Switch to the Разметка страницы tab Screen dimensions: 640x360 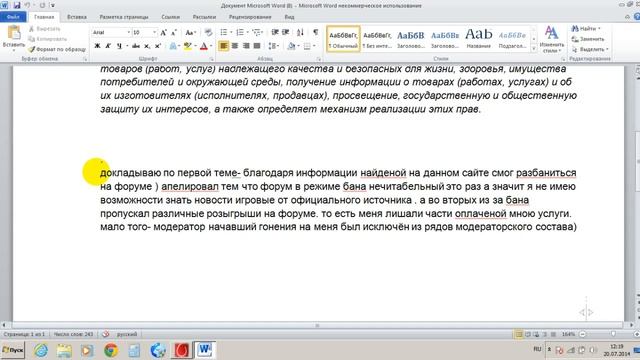[124, 17]
